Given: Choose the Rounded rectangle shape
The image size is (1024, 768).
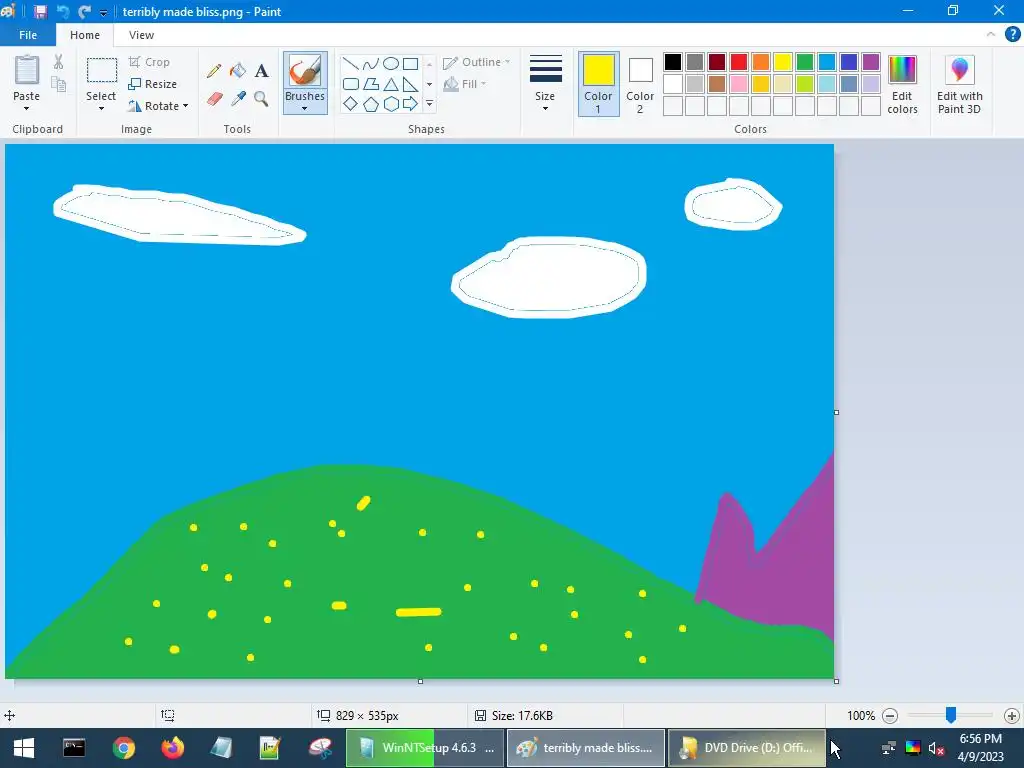Looking at the screenshot, I should tap(351, 84).
